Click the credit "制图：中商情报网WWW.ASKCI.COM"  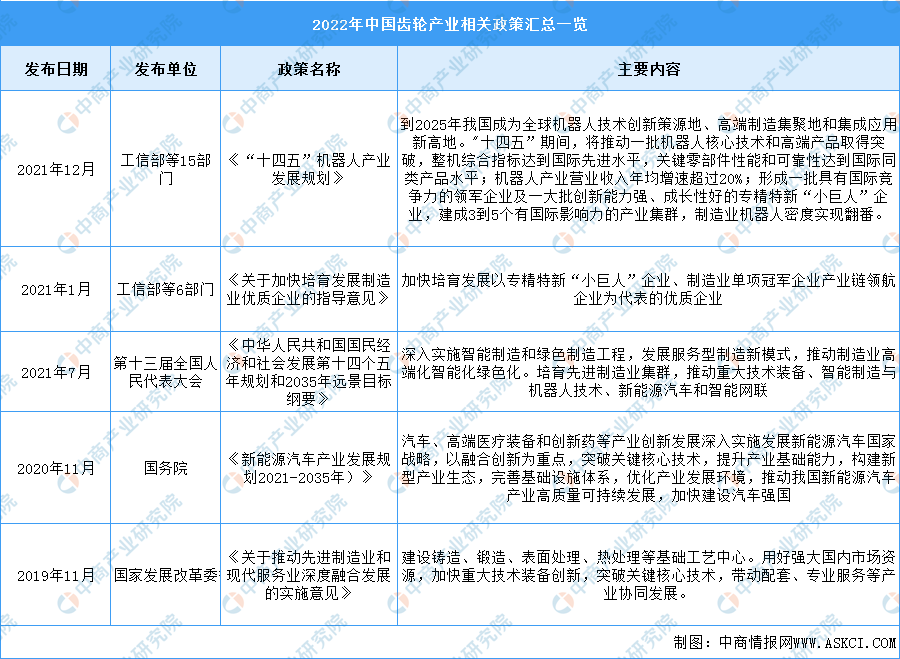click(785, 642)
